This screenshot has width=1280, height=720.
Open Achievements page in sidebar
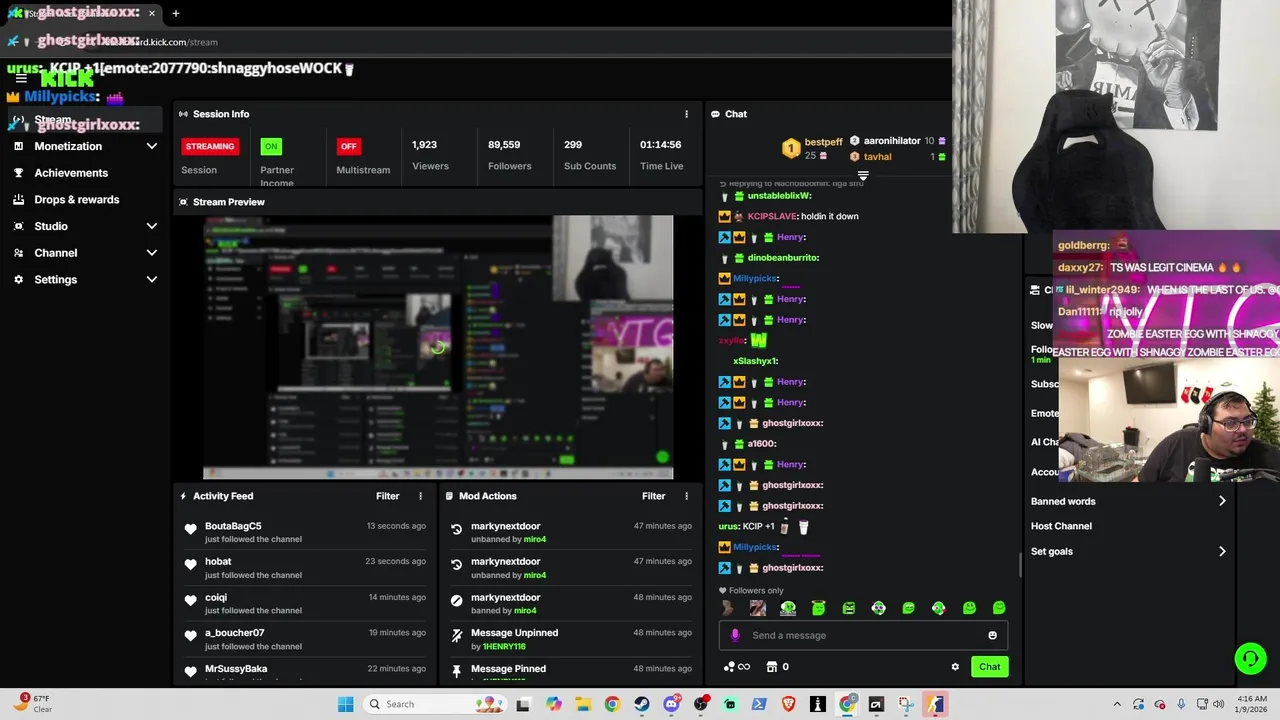pos(71,173)
